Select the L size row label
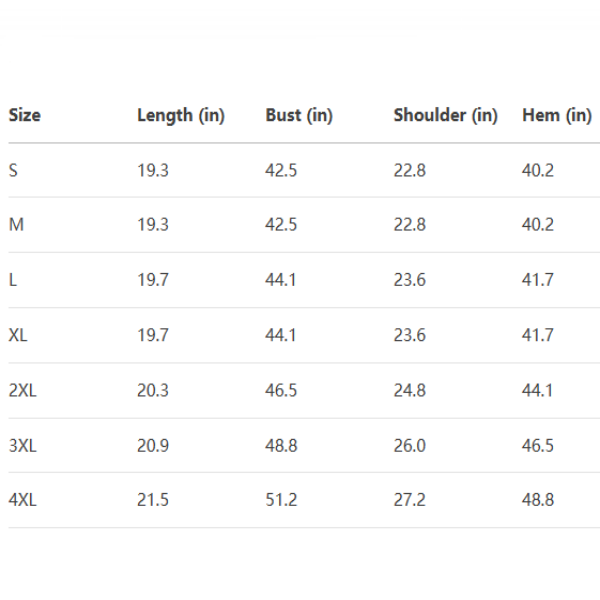The height and width of the screenshot is (600, 600). click(x=13, y=280)
